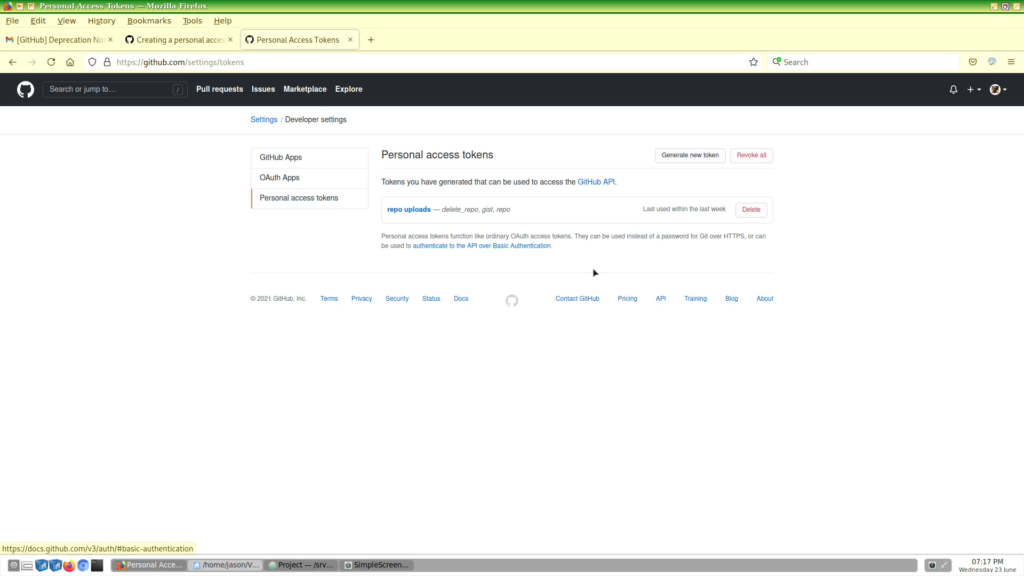Open the Pricing footer link
Screen dimensions: 1024x576
click(x=628, y=298)
